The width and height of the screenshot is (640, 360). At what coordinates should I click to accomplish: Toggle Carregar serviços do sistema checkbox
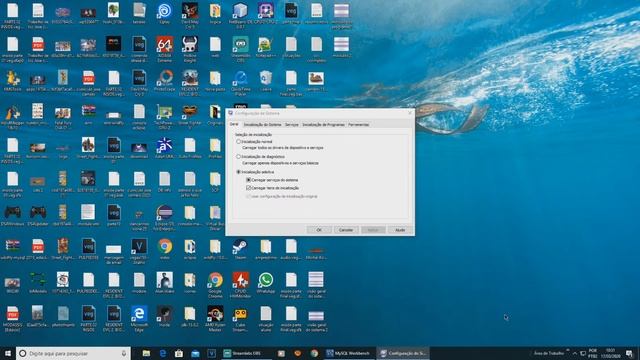(248, 180)
